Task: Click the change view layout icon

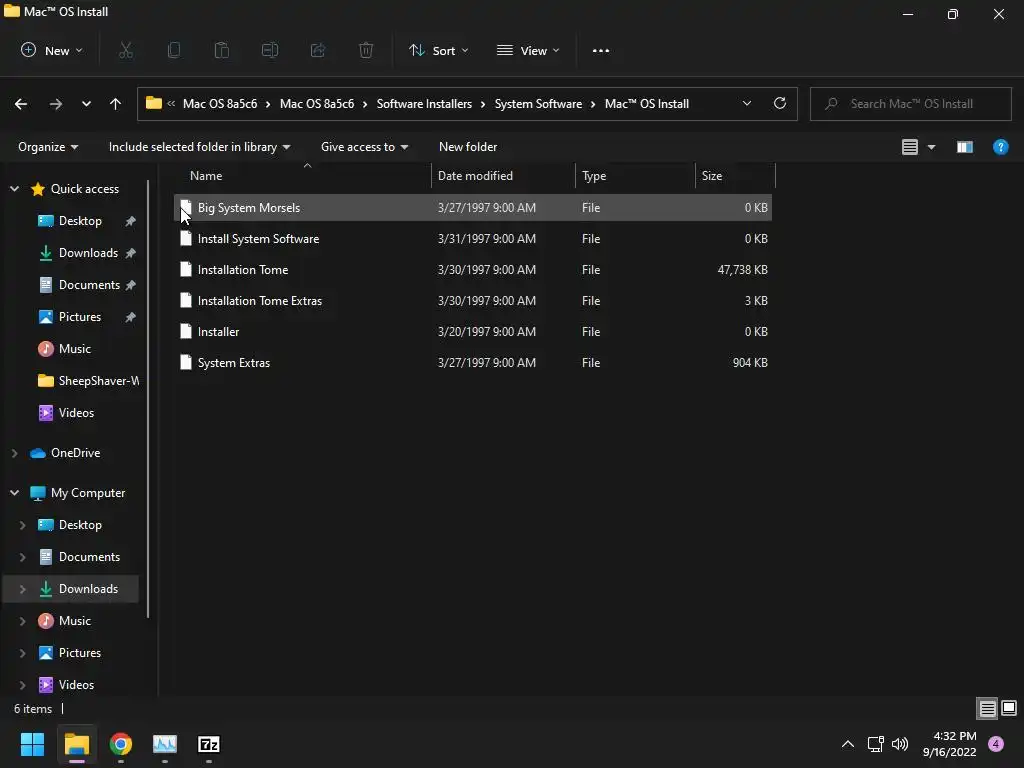Action: (x=910, y=147)
